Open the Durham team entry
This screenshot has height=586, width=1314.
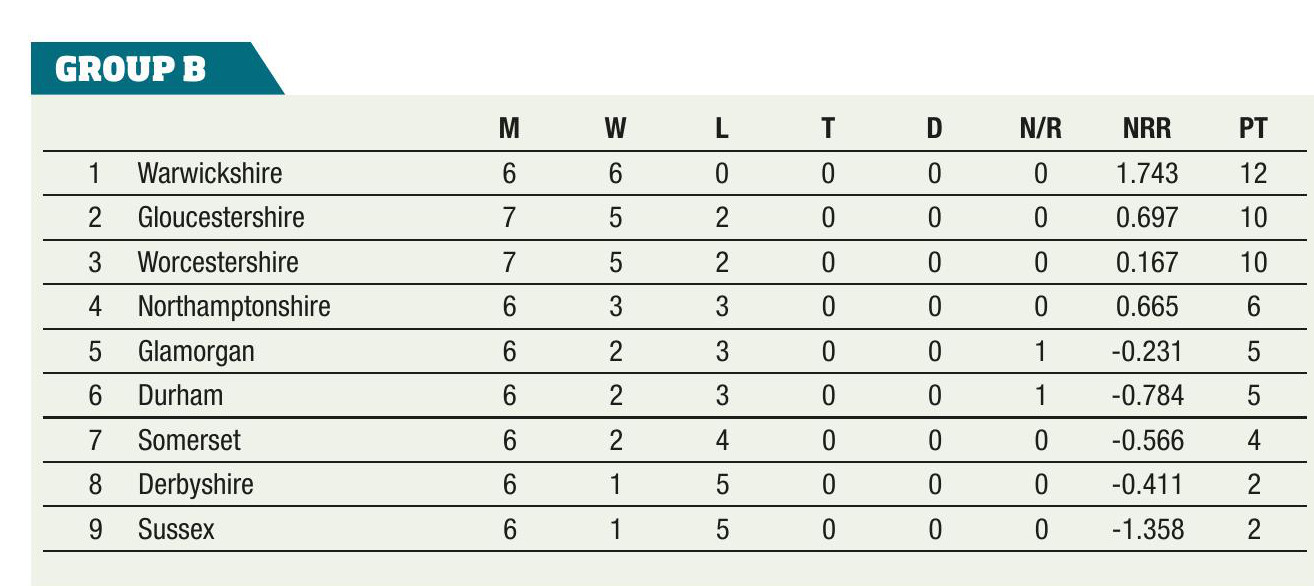point(180,395)
